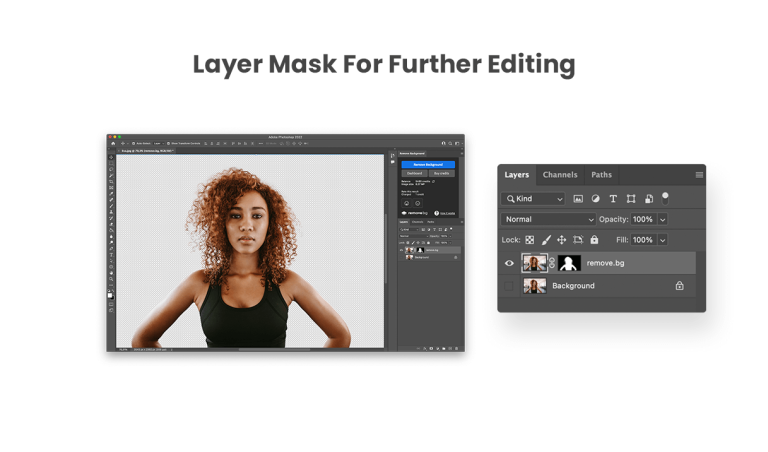Lock transparent pixels in the large Layers panel
This screenshot has height=452, width=768.
point(530,240)
